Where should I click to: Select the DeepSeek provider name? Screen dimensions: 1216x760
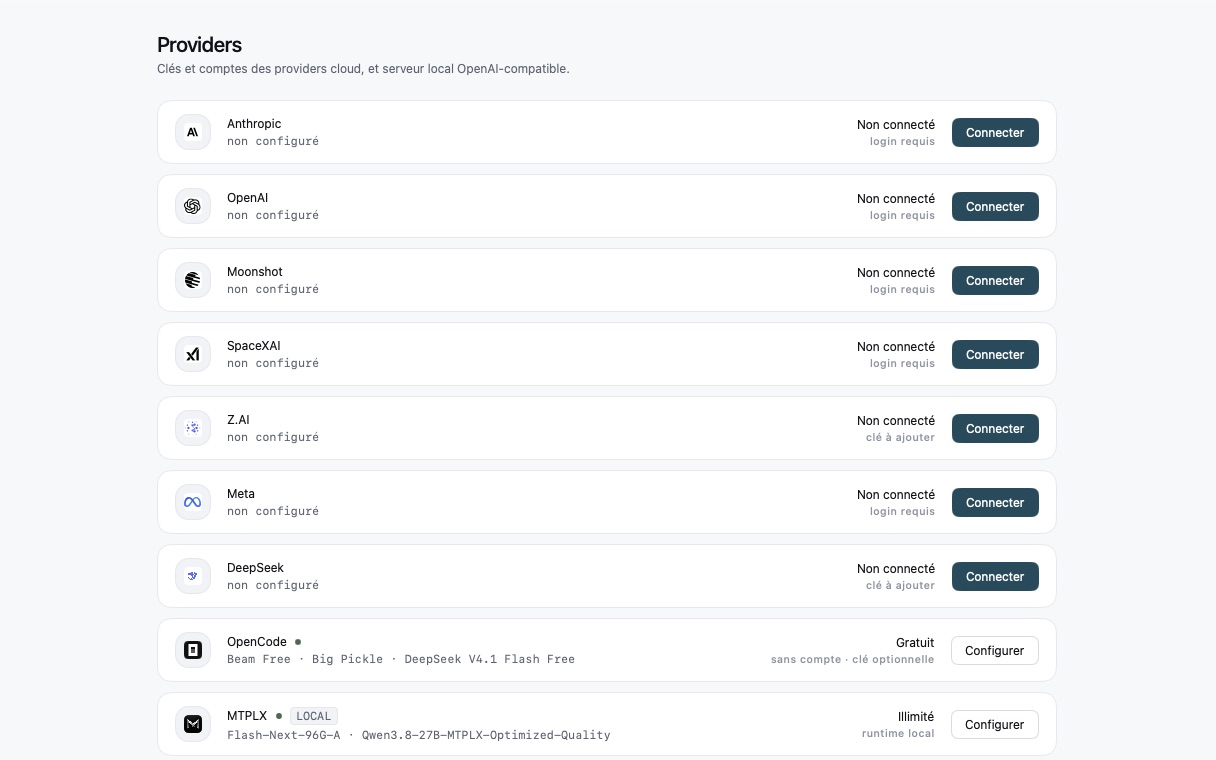click(256, 568)
